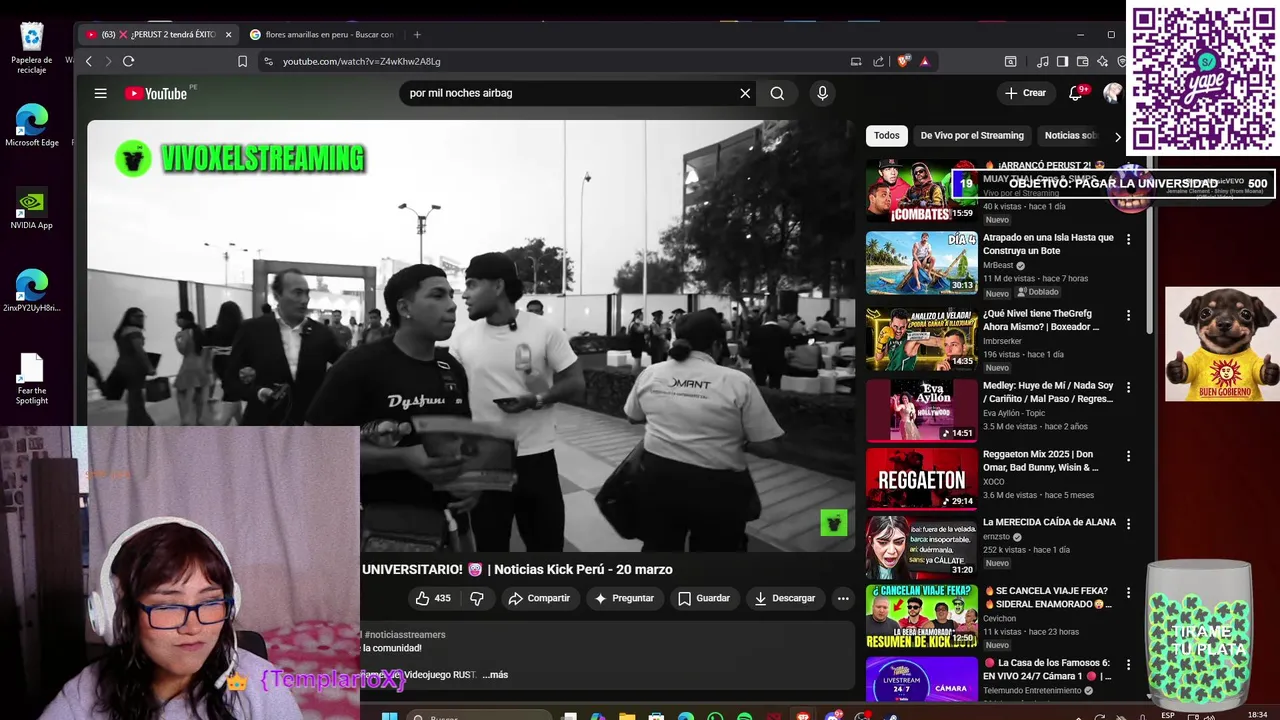Click the Crear button

tap(1025, 93)
